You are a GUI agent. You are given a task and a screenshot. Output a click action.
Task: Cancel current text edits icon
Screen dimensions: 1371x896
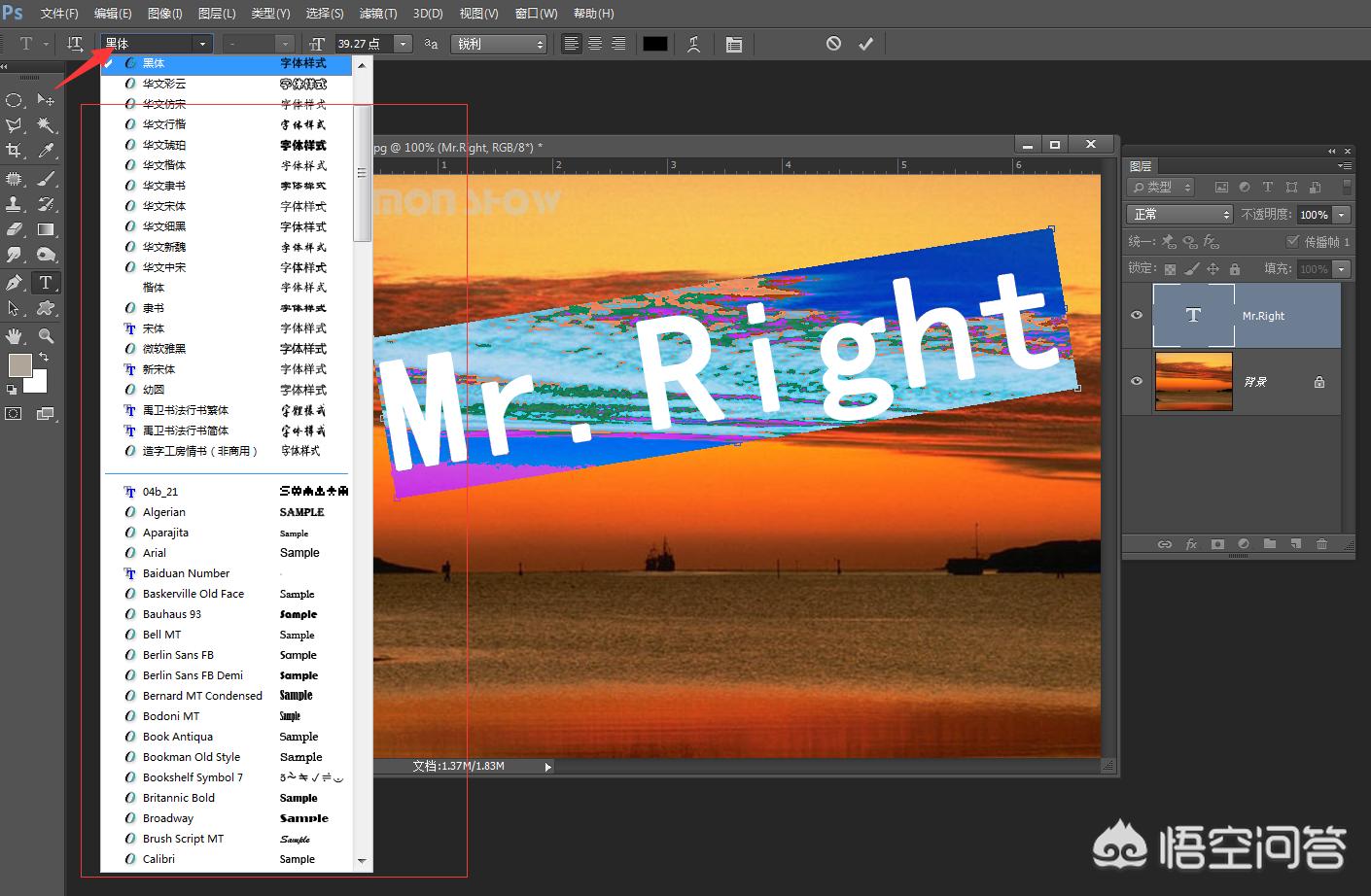pyautogui.click(x=833, y=44)
